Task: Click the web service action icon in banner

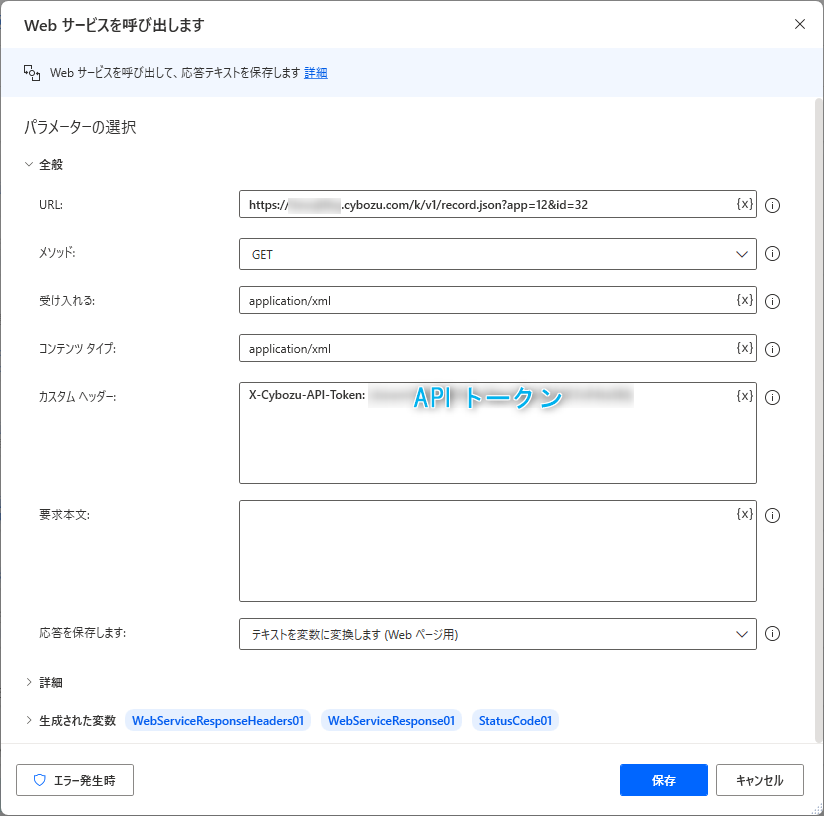Action: click(x=32, y=73)
